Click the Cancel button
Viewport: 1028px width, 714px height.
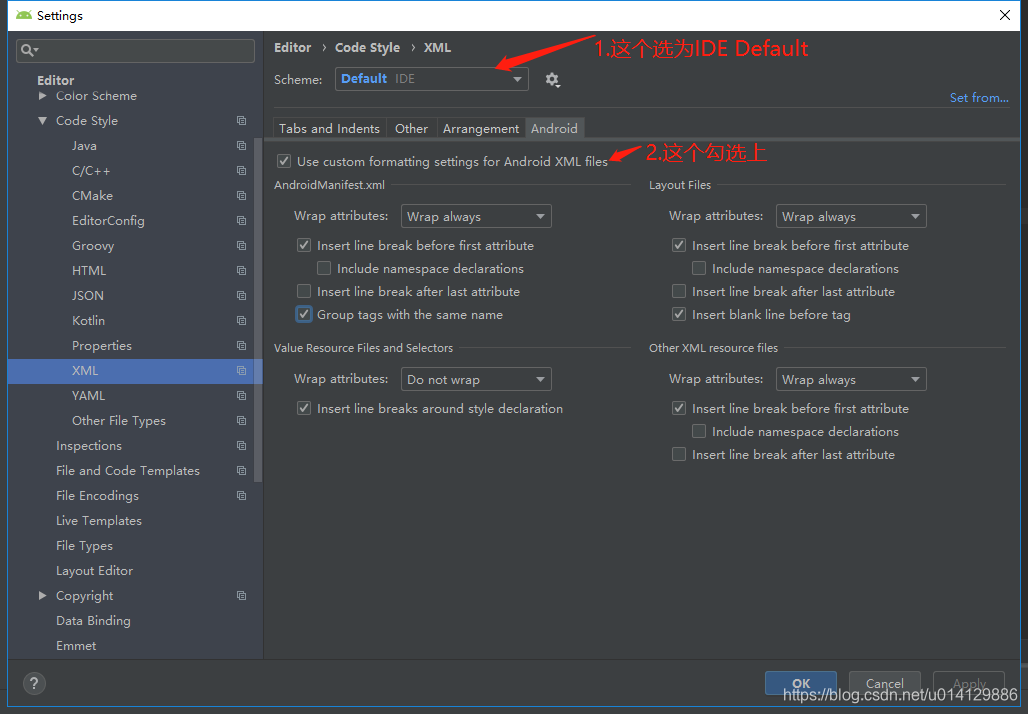pyautogui.click(x=884, y=683)
